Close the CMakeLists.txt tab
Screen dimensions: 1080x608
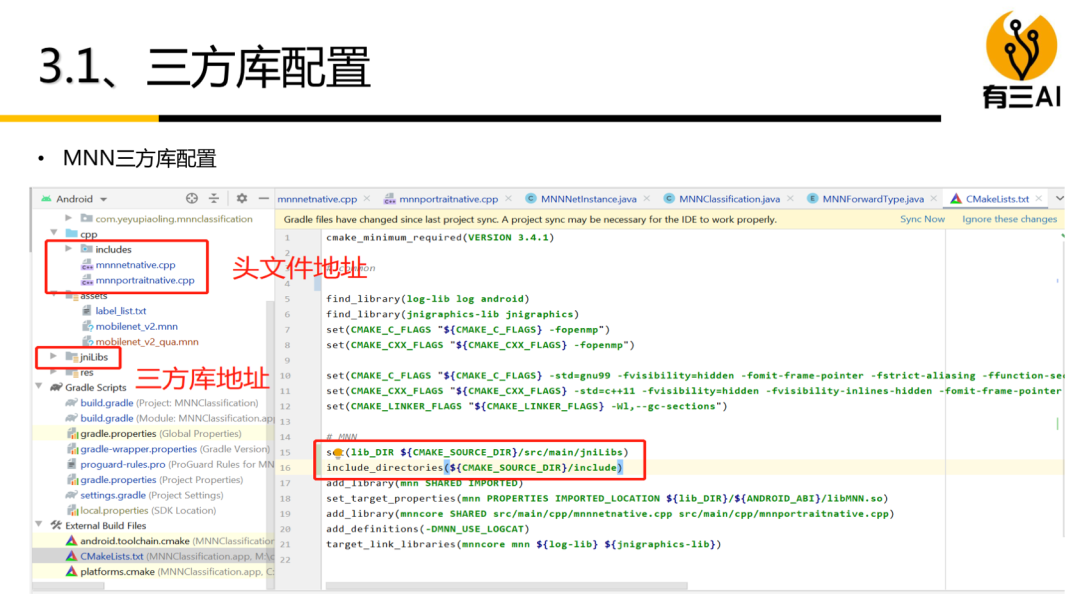pos(1039,198)
